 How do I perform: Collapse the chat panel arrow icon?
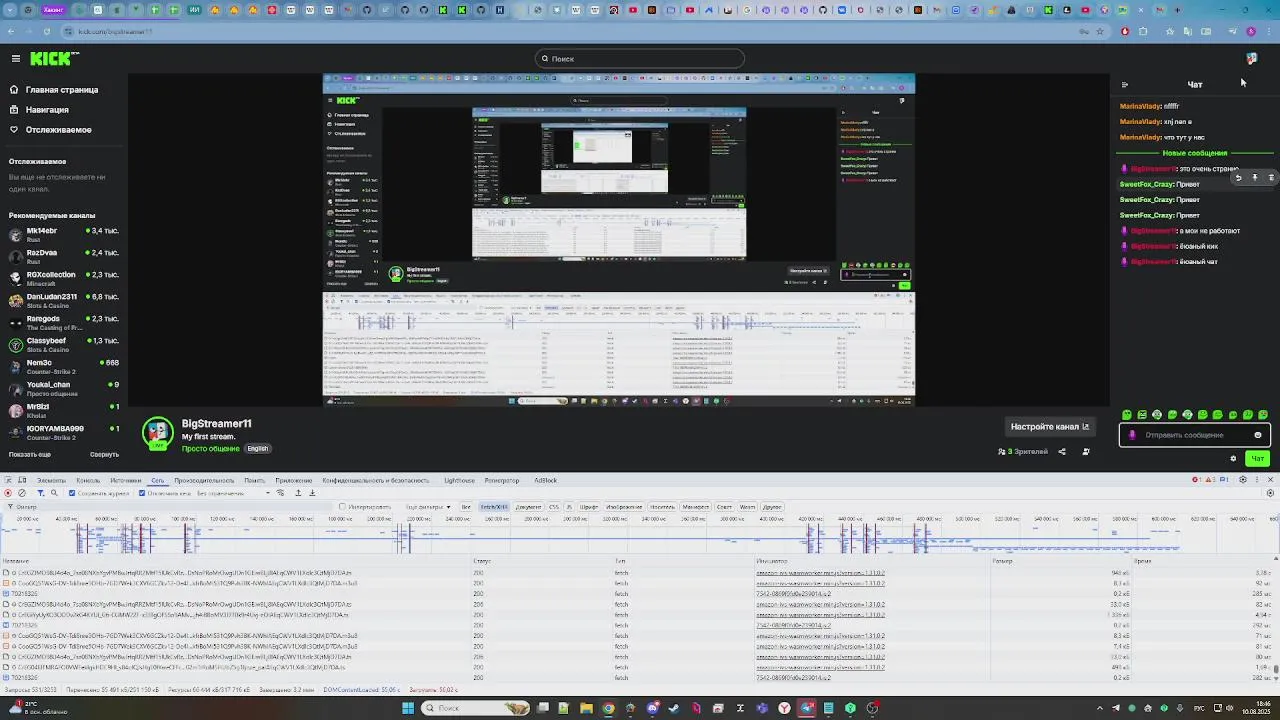(1125, 85)
